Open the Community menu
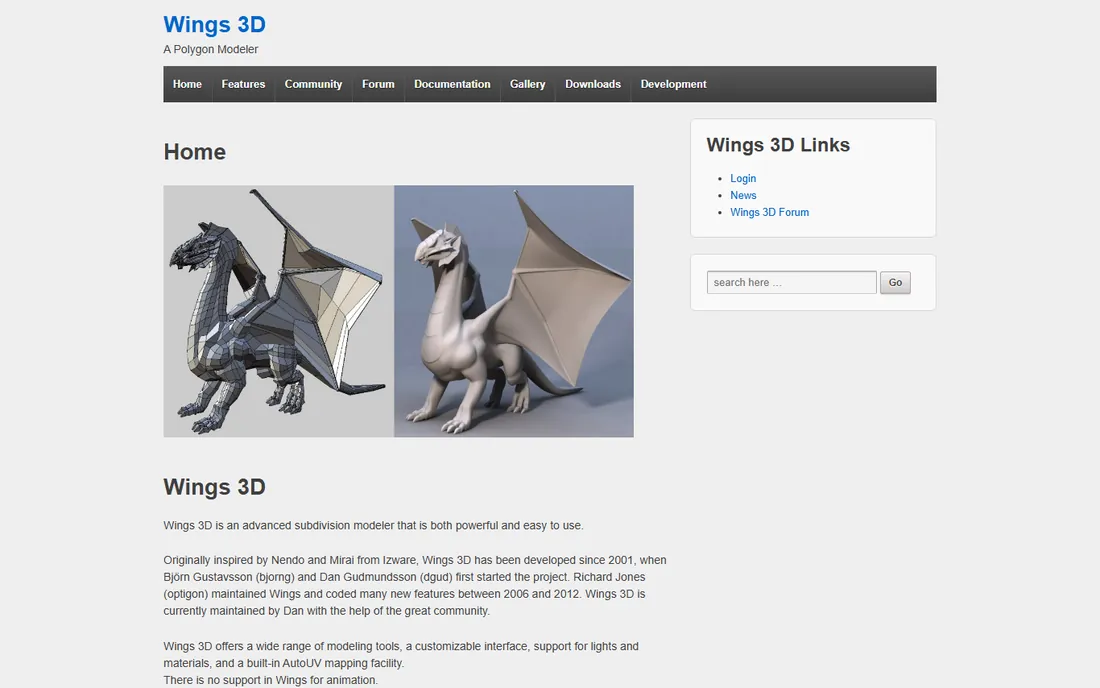The height and width of the screenshot is (688, 1100). point(313,84)
